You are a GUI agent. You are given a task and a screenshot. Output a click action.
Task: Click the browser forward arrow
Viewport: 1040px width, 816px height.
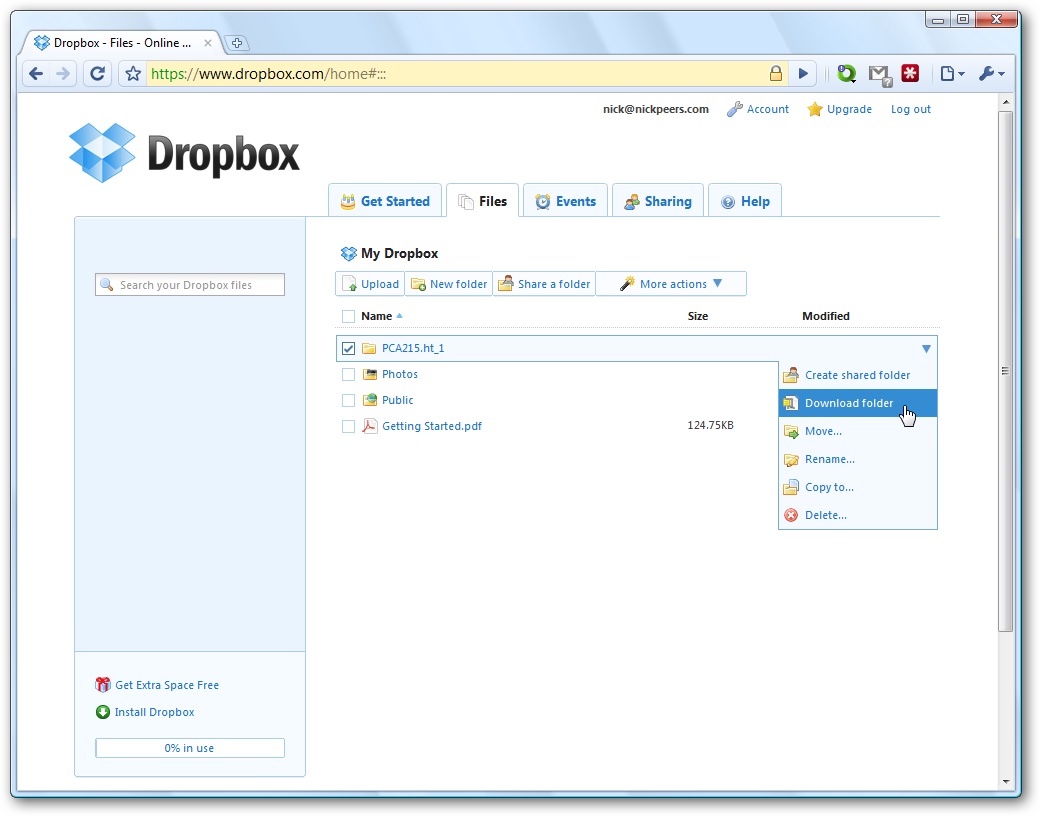[63, 74]
